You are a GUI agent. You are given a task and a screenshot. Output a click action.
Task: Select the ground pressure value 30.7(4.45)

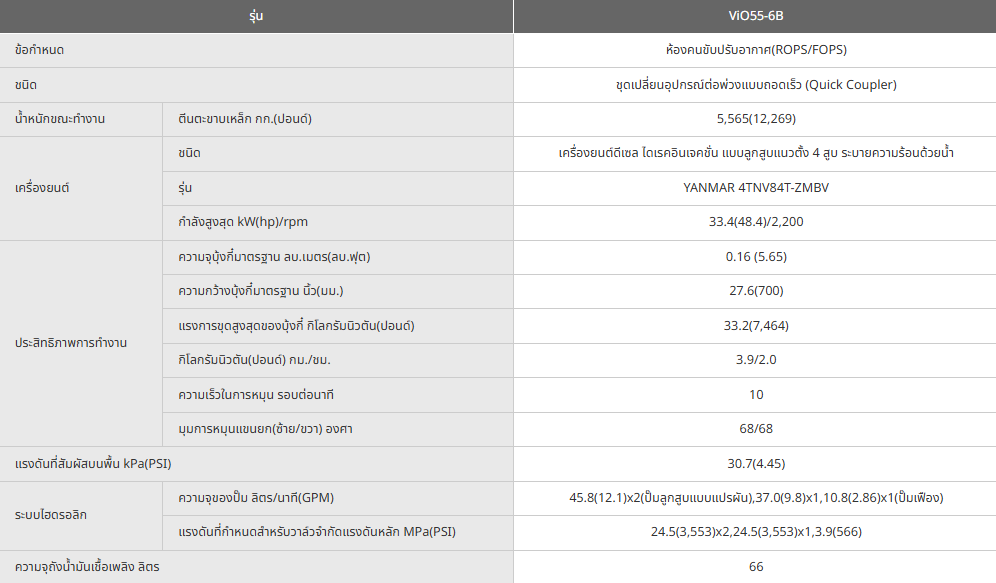click(755, 463)
